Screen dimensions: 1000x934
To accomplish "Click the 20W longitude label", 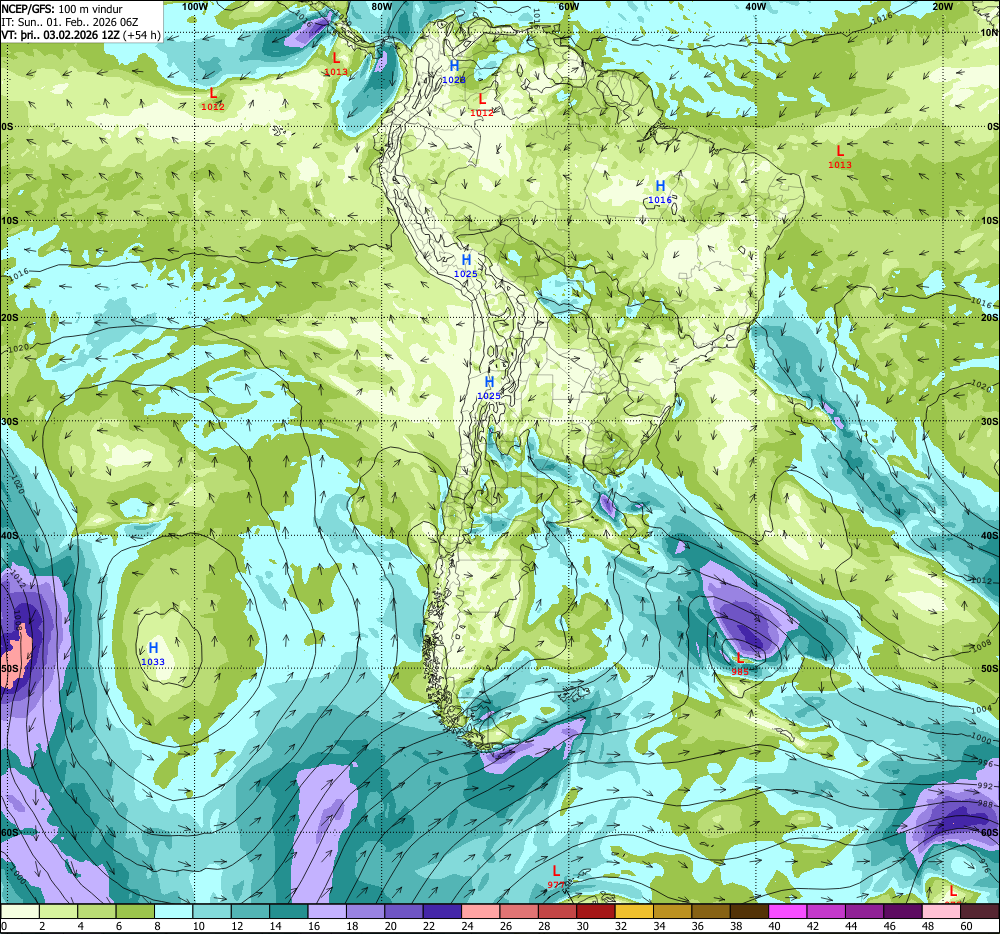I will click(942, 6).
